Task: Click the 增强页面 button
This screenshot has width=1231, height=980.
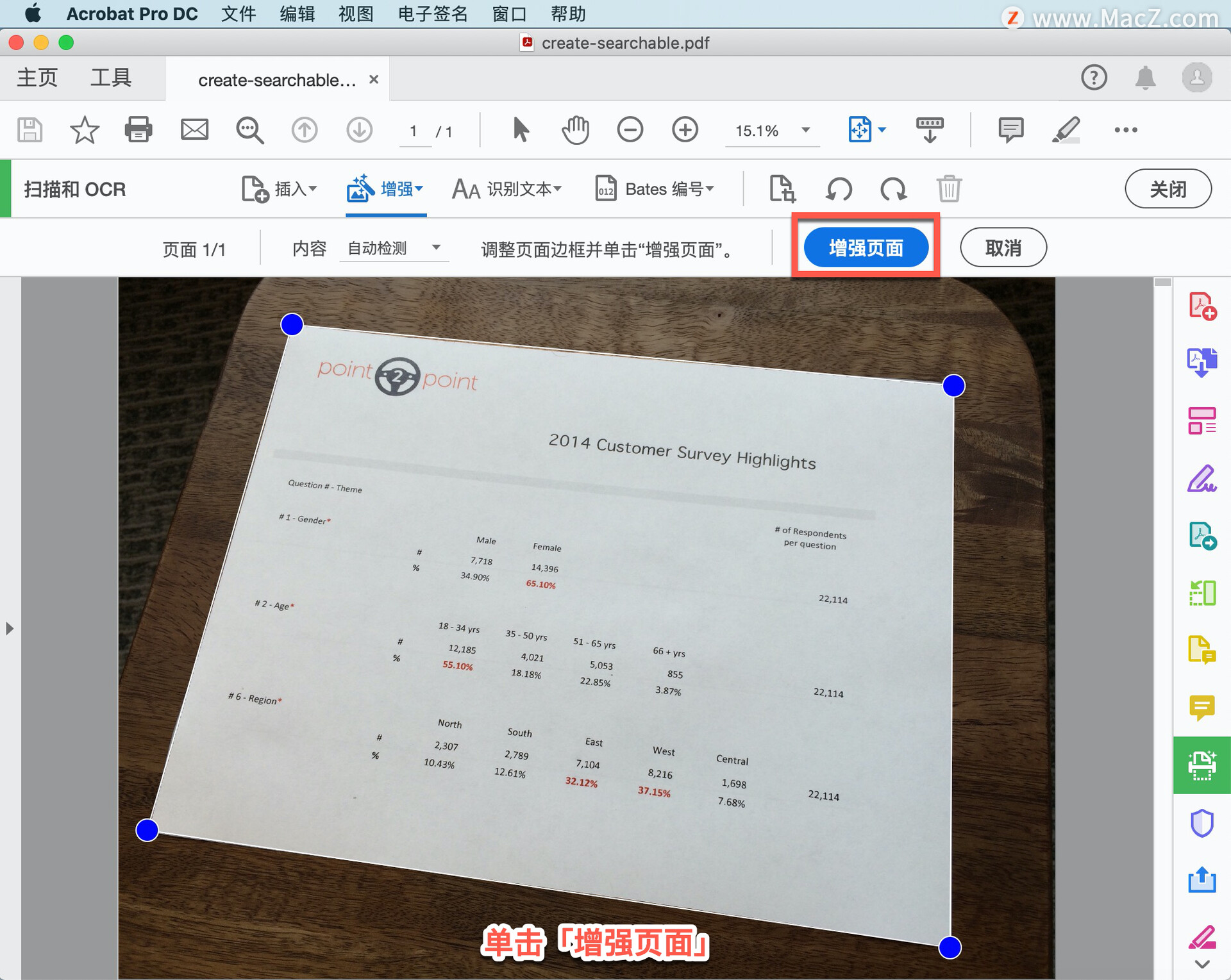Action: click(x=866, y=247)
